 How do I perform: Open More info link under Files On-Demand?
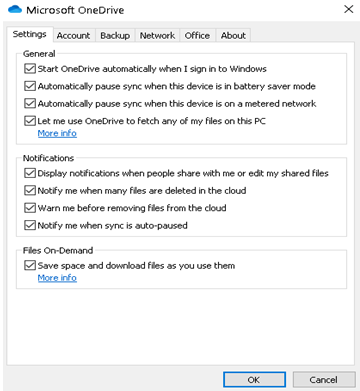point(57,278)
